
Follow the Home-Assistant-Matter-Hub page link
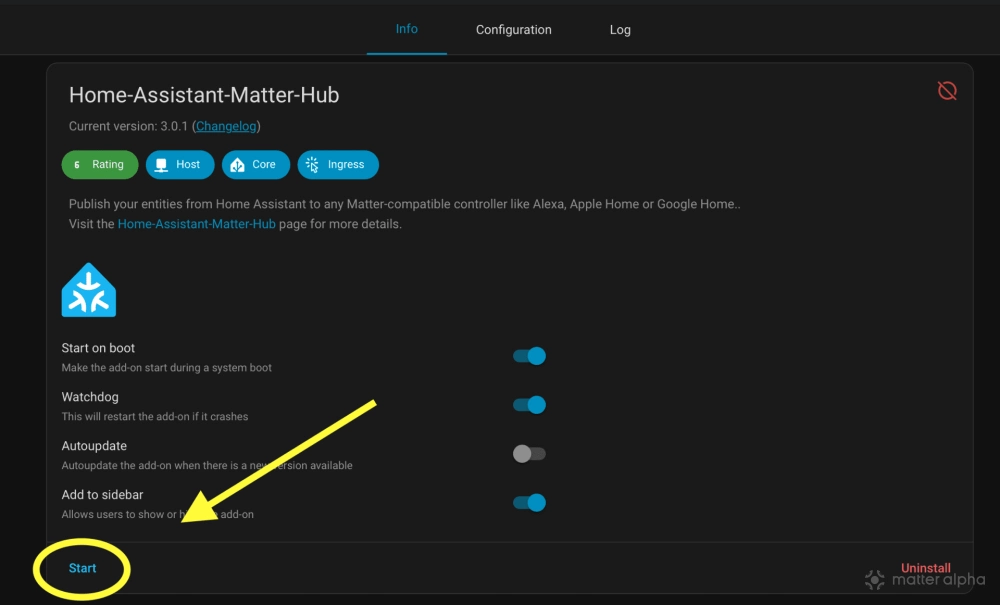pos(197,224)
